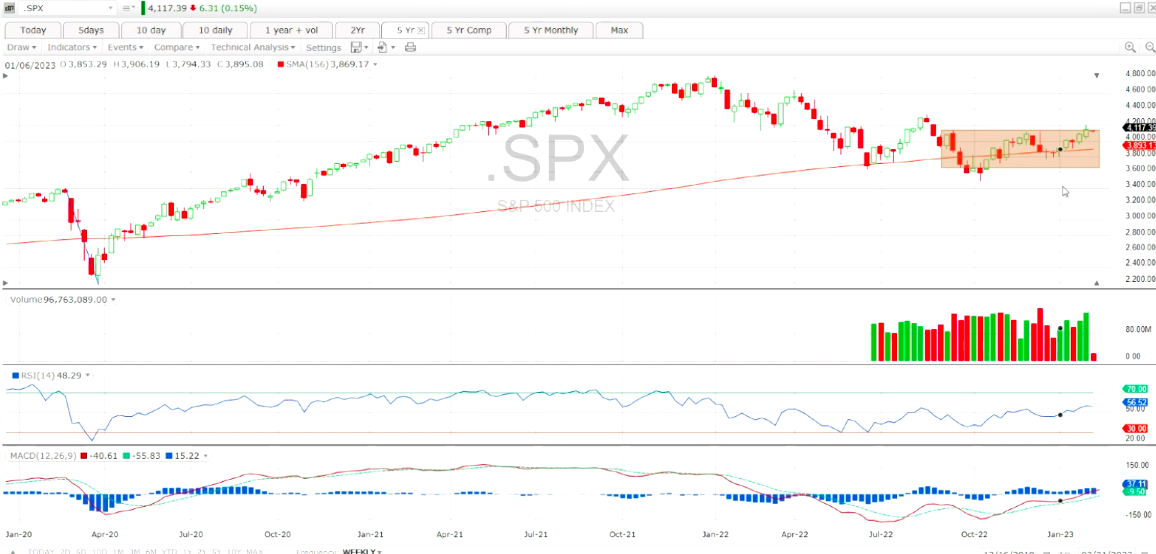1156x554 pixels.
Task: Click the black dot marker on RSI line
Action: pyautogui.click(x=1060, y=415)
